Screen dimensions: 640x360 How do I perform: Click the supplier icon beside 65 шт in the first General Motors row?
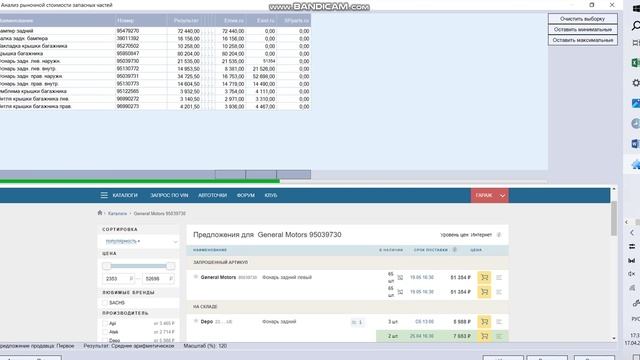coord(400,278)
